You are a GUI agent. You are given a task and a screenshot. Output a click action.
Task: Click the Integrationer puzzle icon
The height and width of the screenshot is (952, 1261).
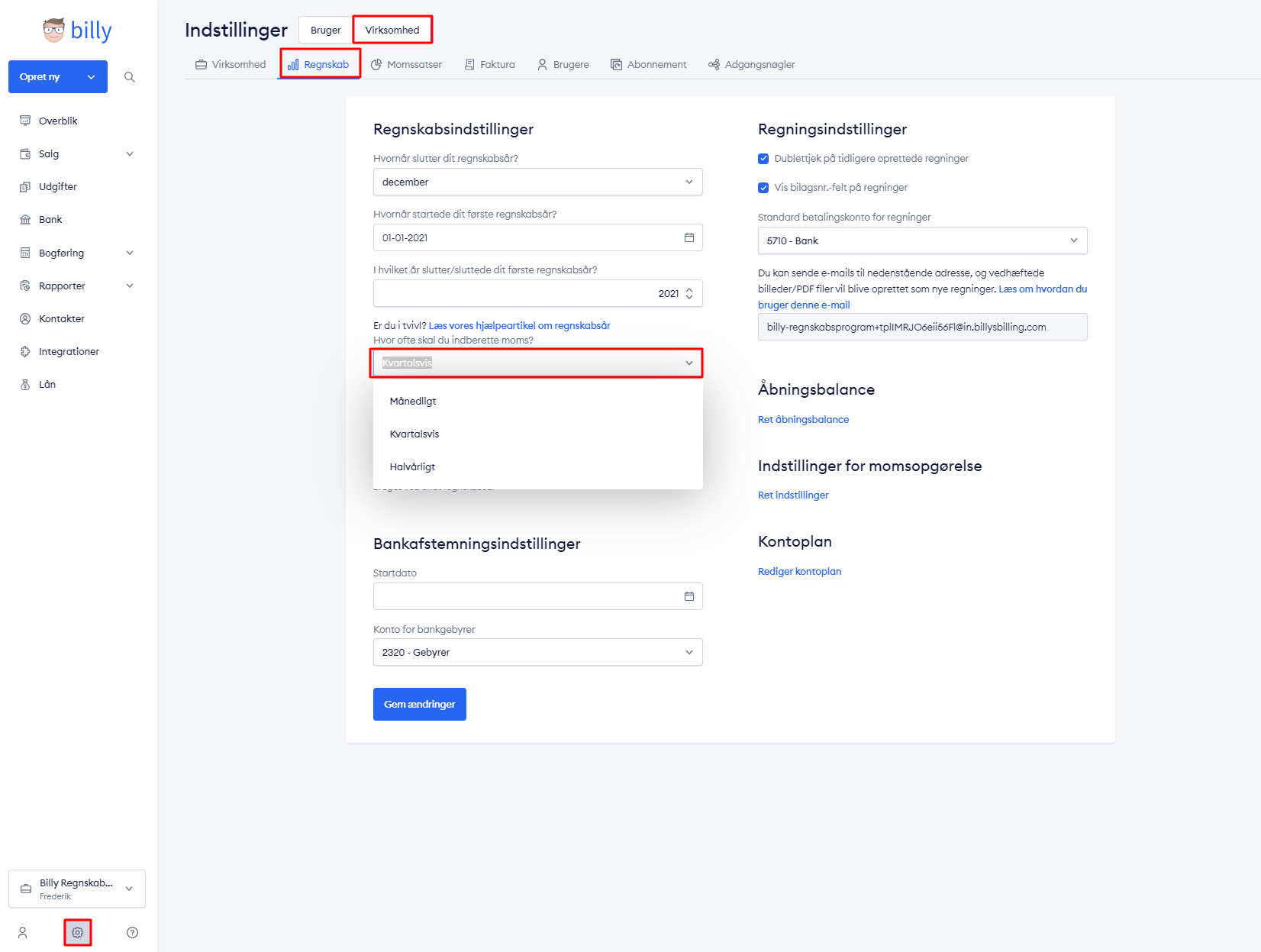(x=25, y=352)
